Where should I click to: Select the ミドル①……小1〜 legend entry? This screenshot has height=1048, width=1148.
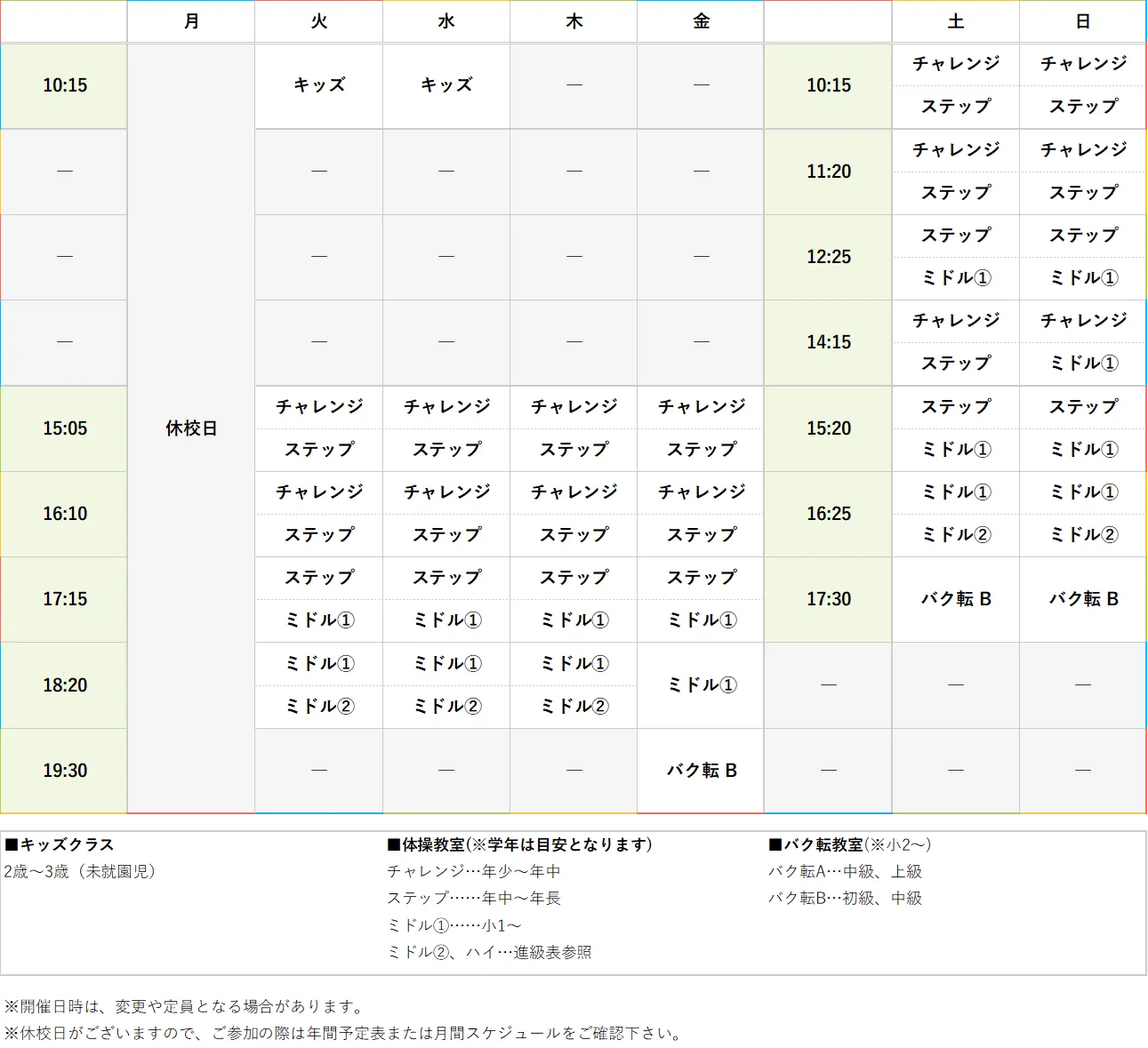coord(456,924)
